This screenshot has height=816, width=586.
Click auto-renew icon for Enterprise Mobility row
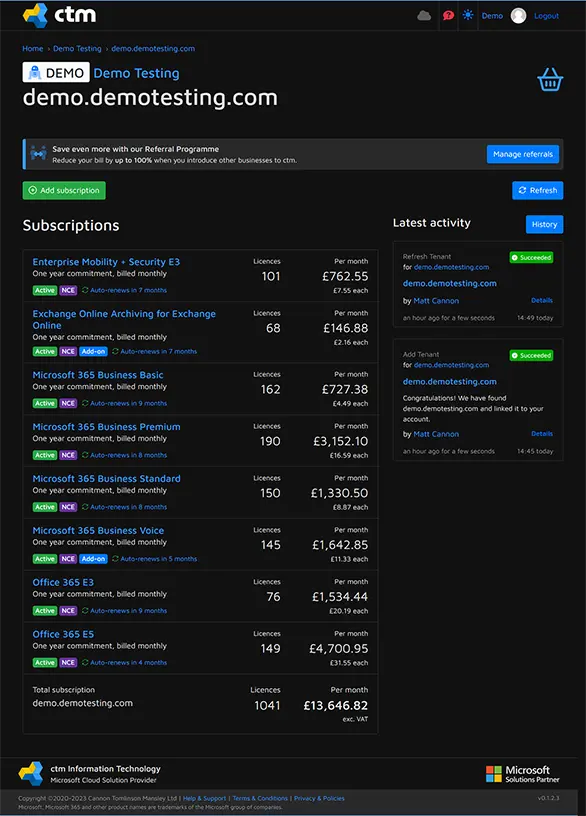tap(85, 290)
